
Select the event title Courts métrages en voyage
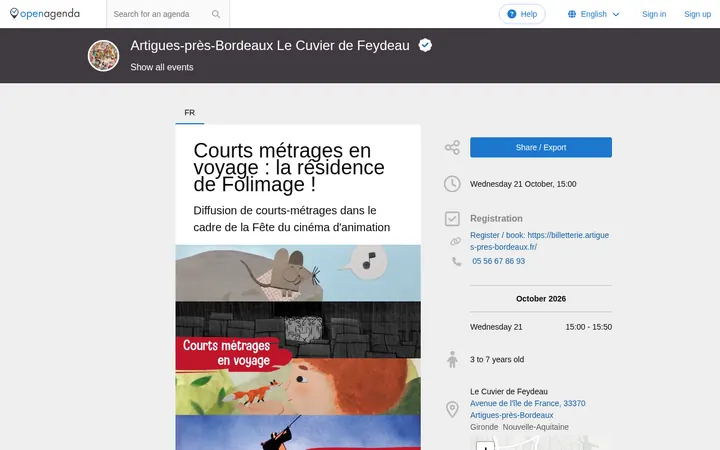(x=289, y=168)
